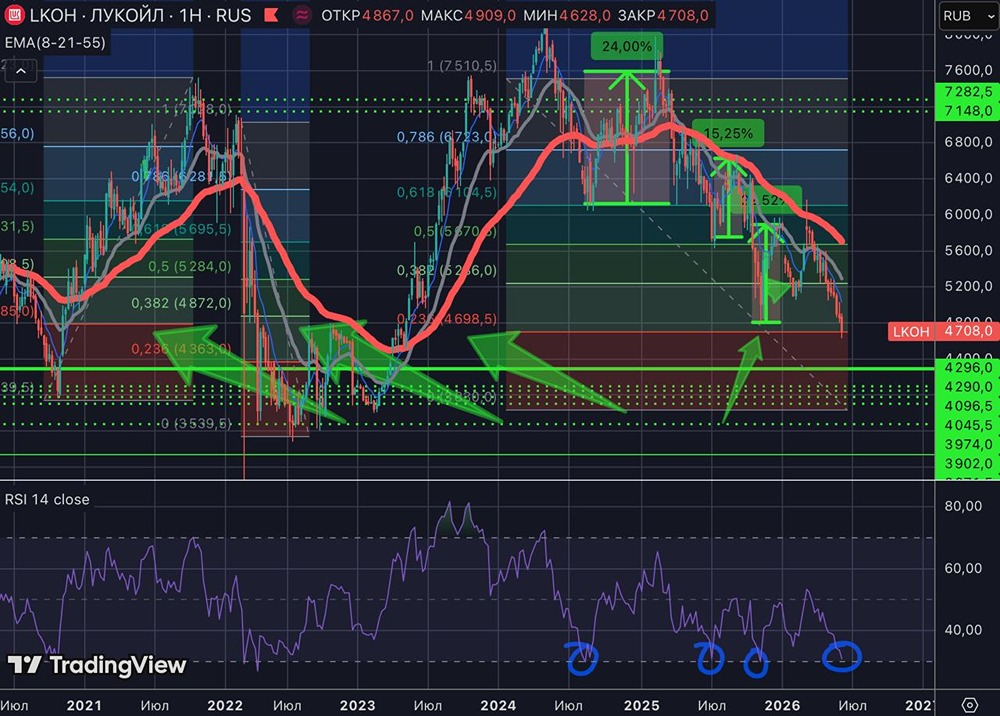The image size is (1000, 716).
Task: Click the МИН 4628,0 low value
Action: click(566, 15)
